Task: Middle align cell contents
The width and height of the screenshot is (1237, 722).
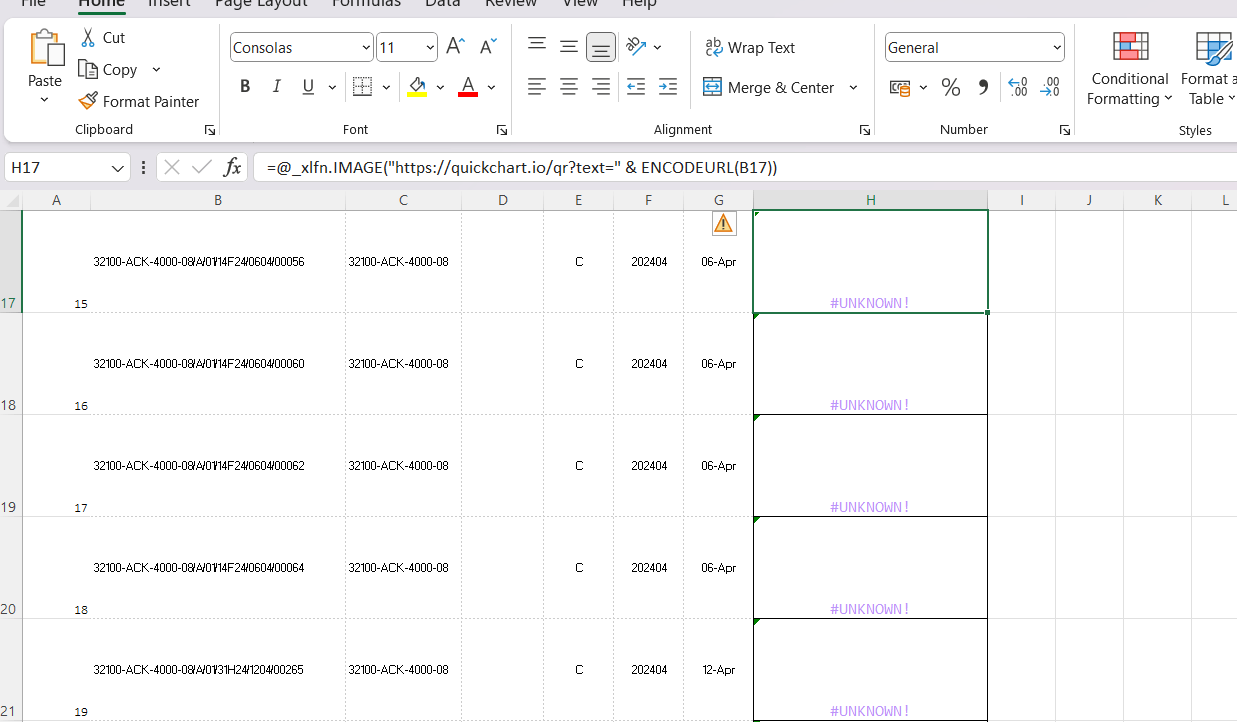Action: (x=569, y=46)
